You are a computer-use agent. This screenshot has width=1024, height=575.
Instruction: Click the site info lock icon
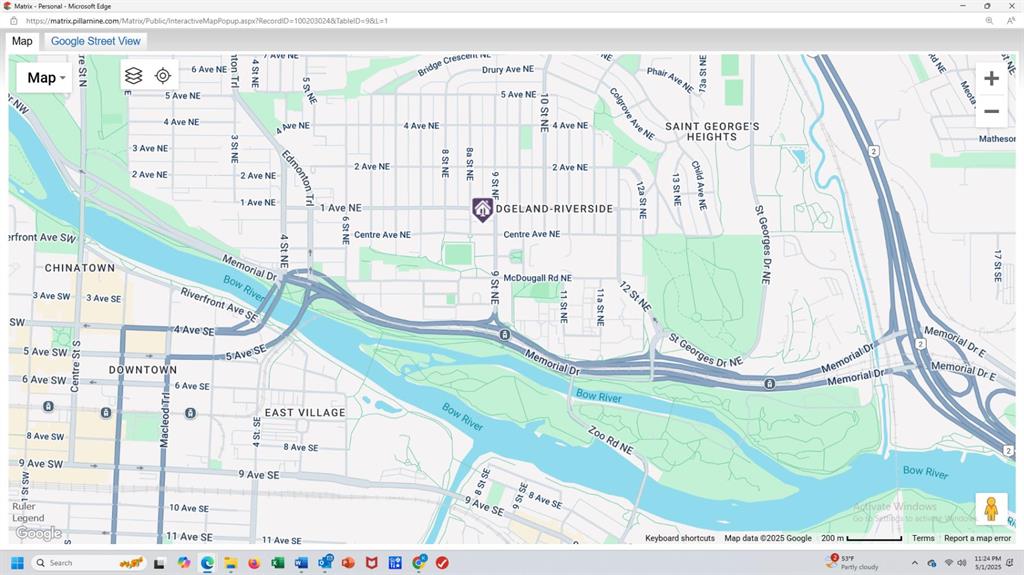click(x=14, y=21)
